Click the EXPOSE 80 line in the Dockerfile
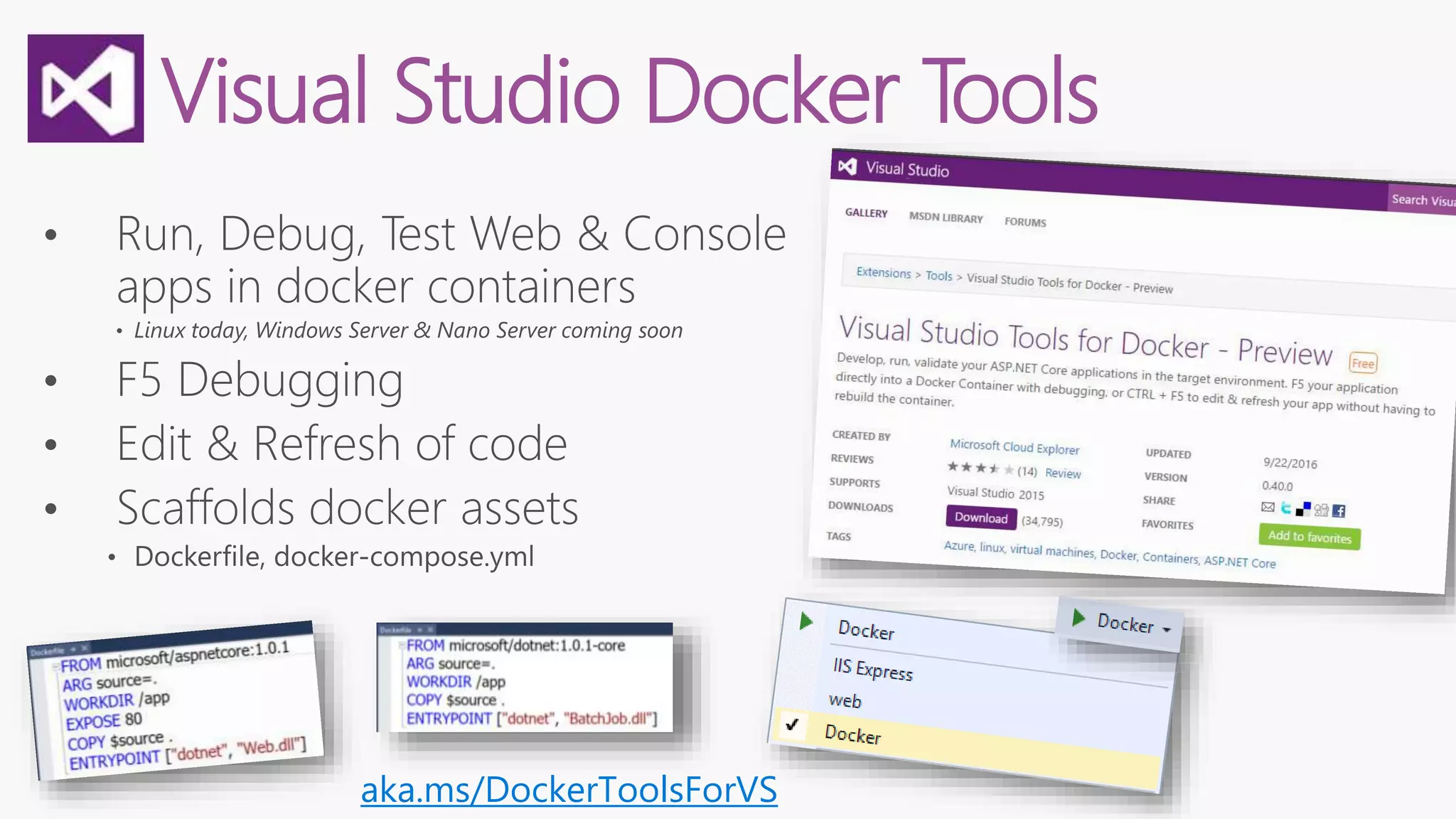 104,721
